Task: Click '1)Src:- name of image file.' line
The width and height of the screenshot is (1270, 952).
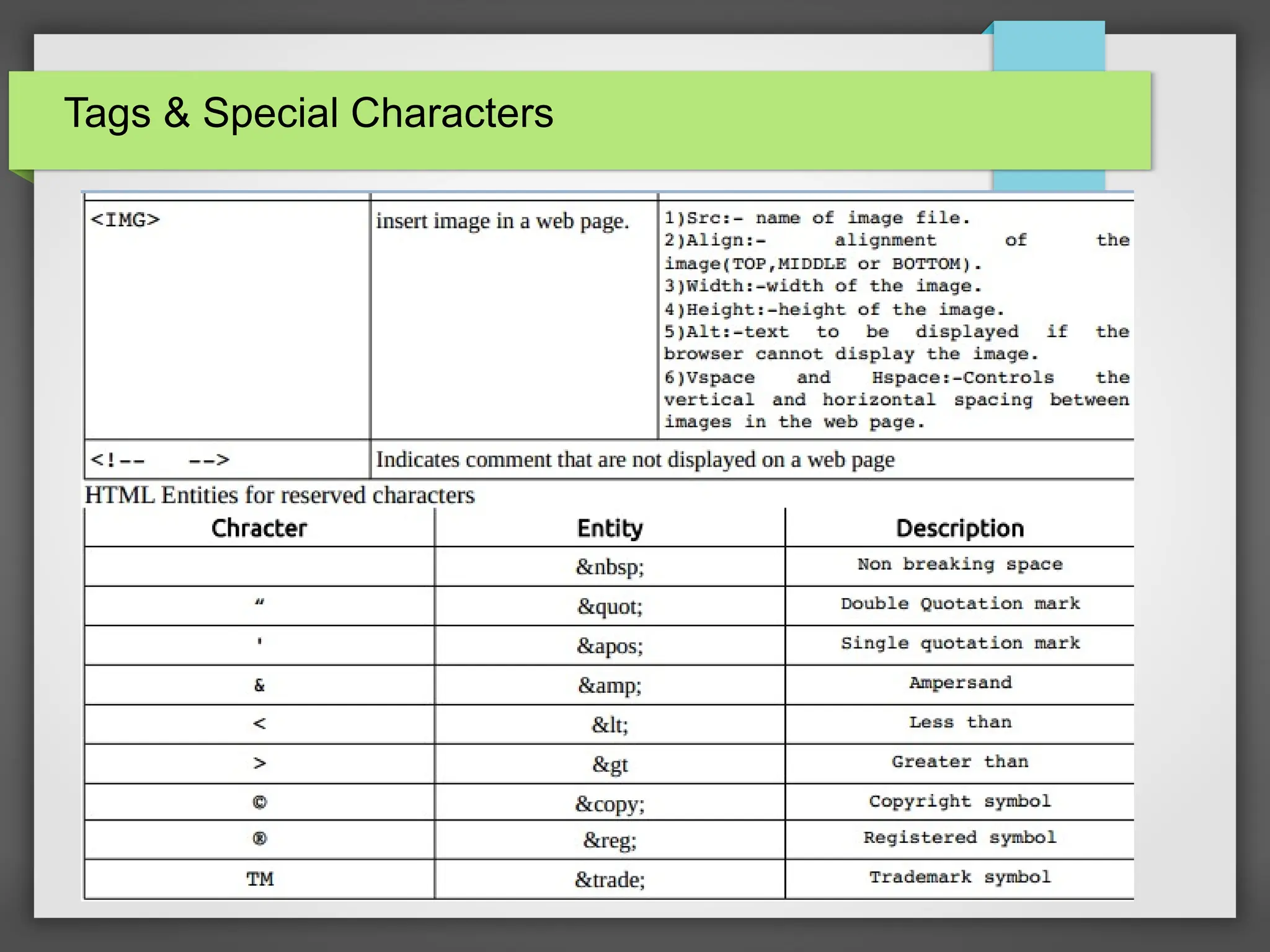Action: click(817, 218)
